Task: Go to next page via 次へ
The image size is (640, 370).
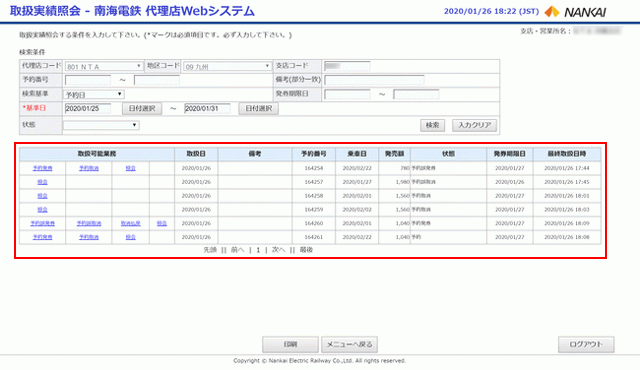Action: pos(278,250)
